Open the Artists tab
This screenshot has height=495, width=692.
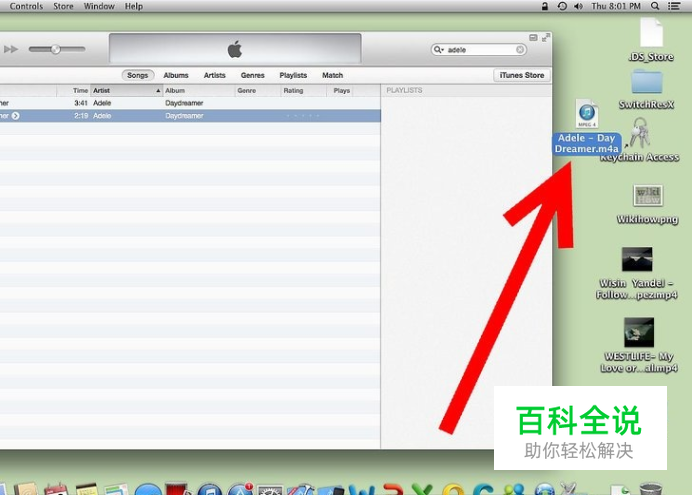214,75
